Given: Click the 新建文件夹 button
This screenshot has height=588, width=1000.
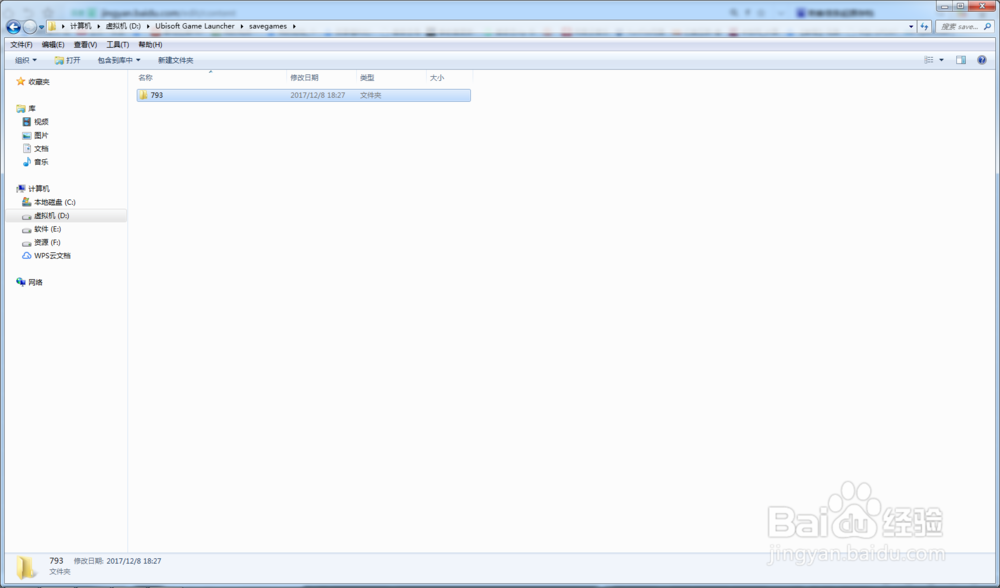Looking at the screenshot, I should coord(175,60).
